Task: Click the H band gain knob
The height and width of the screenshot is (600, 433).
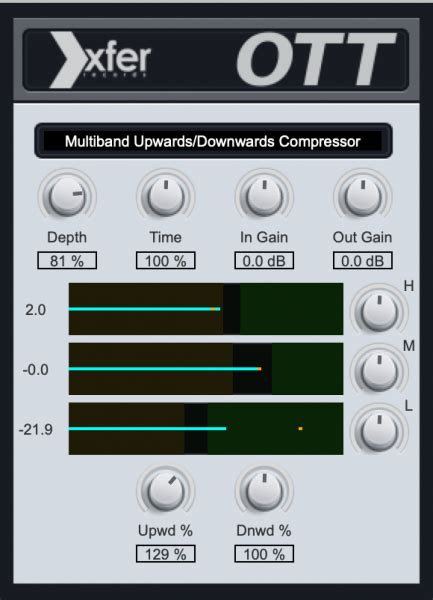Action: [379, 311]
